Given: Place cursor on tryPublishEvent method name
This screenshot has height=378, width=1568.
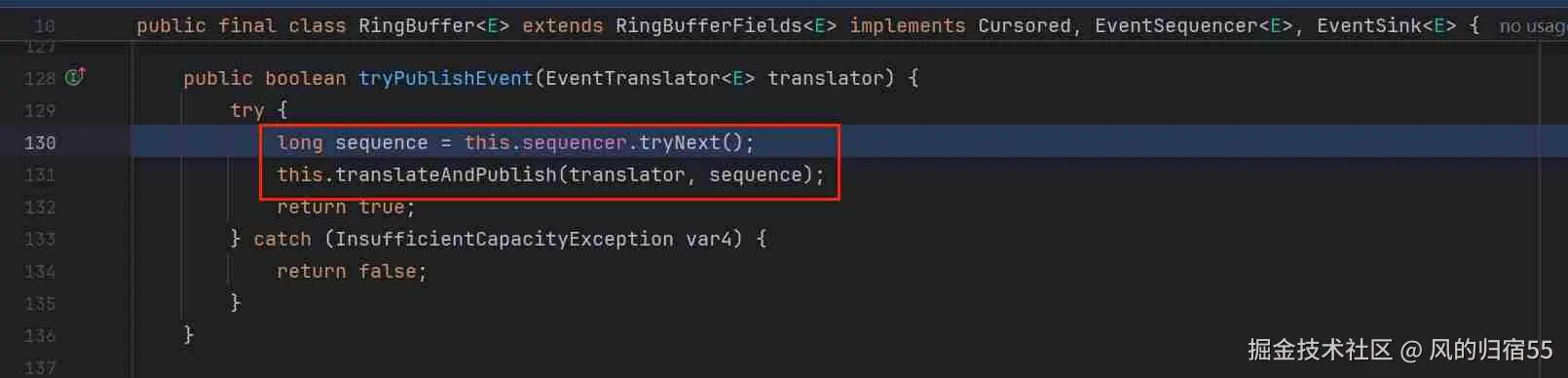Looking at the screenshot, I should coord(445,78).
